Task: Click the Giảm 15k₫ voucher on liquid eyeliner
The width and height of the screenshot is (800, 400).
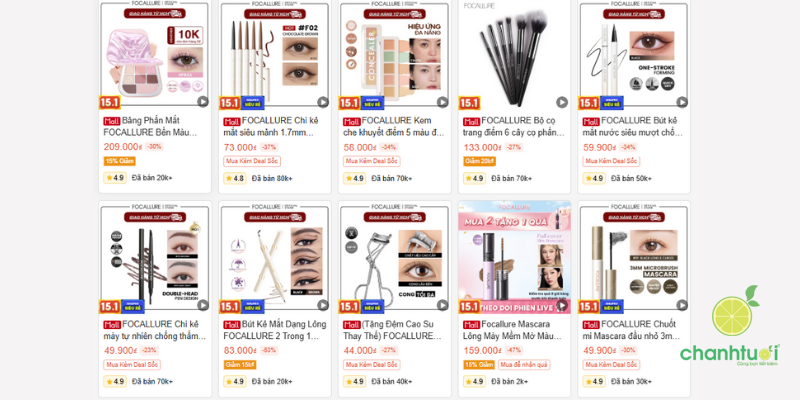Action: pyautogui.click(x=240, y=365)
